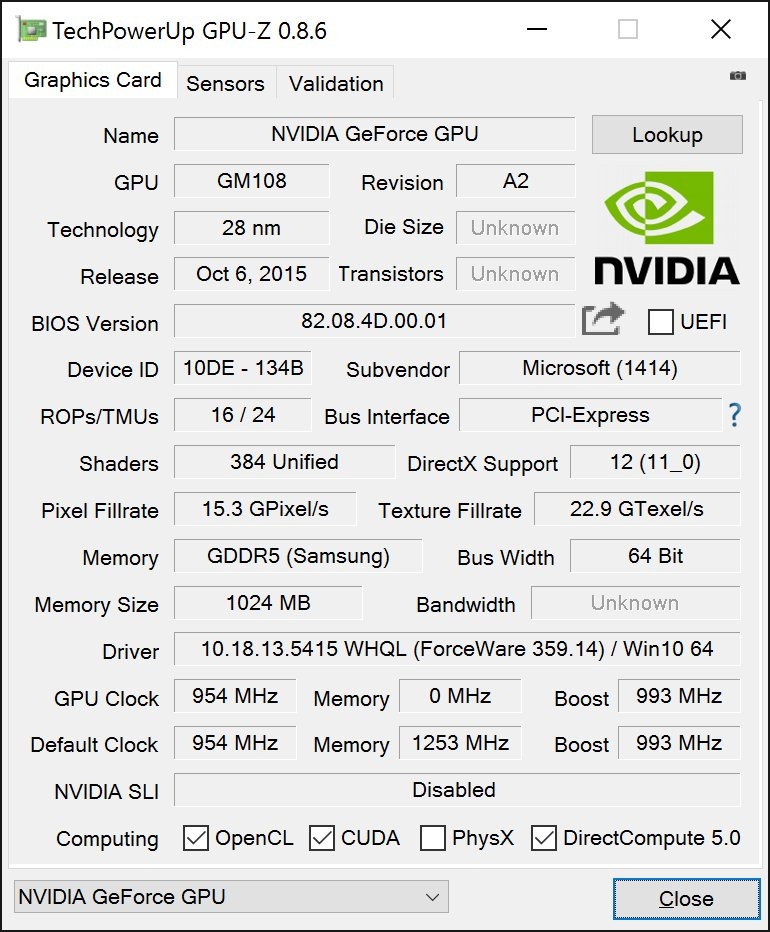Open the NVIDIA GeForce GPU selector dropdown
This screenshot has width=770, height=932.
pos(231,896)
